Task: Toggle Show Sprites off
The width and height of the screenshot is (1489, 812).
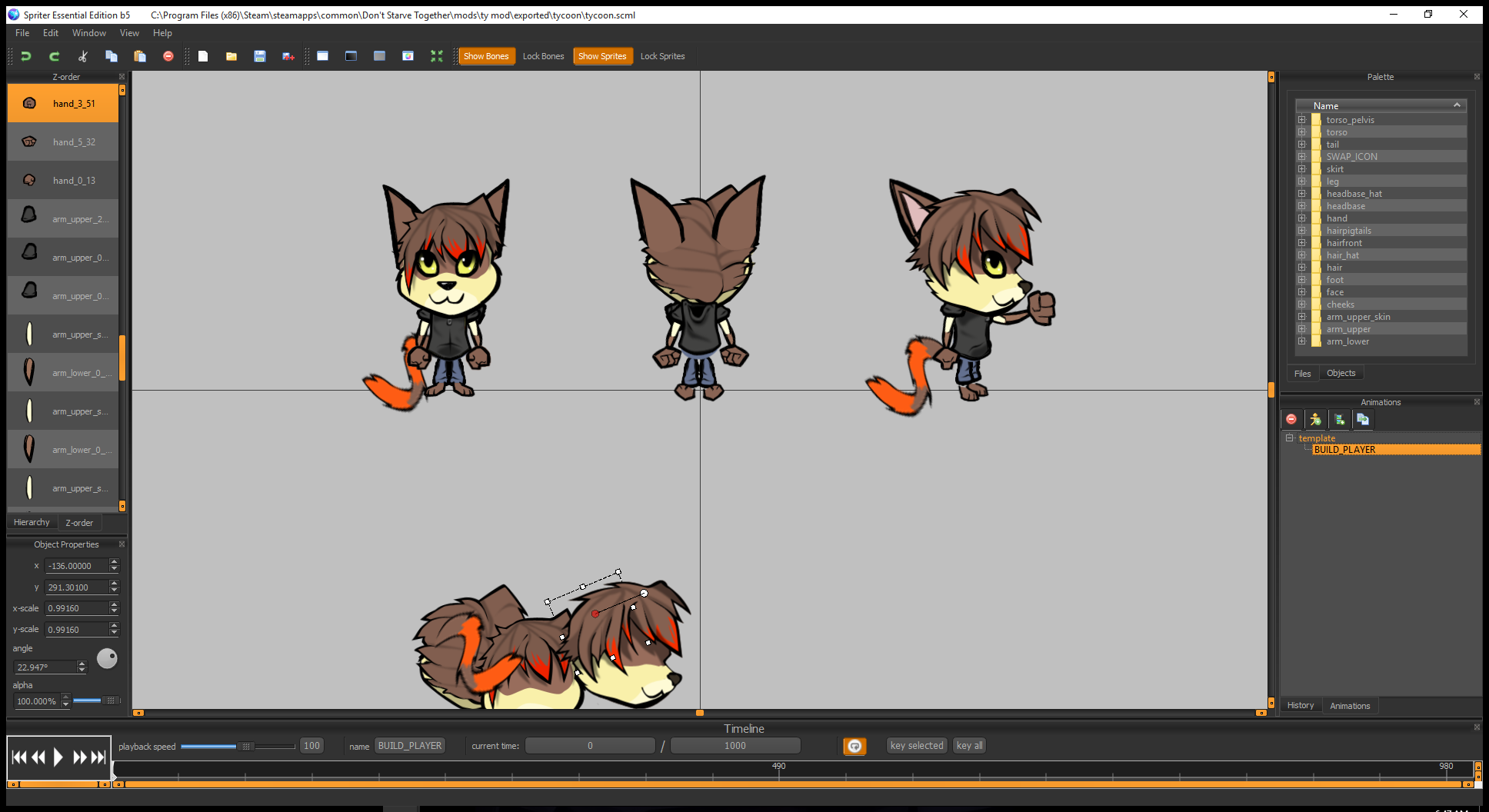Action: 602,56
